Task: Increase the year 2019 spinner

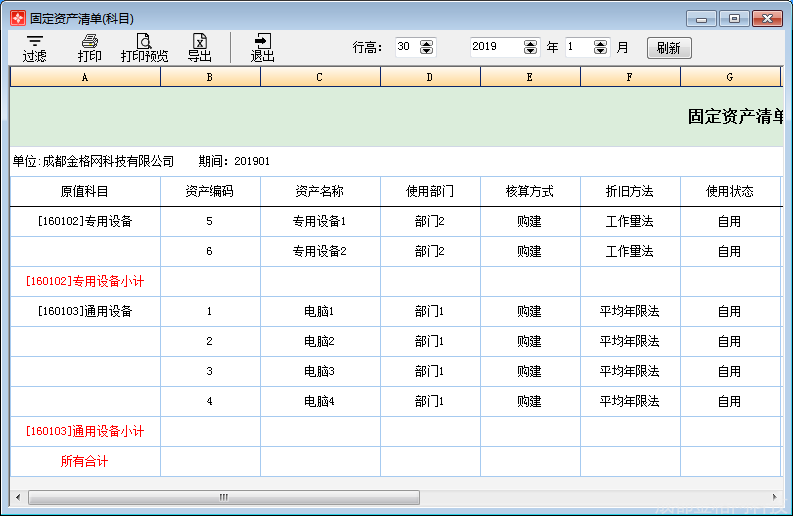Action: pyautogui.click(x=531, y=43)
